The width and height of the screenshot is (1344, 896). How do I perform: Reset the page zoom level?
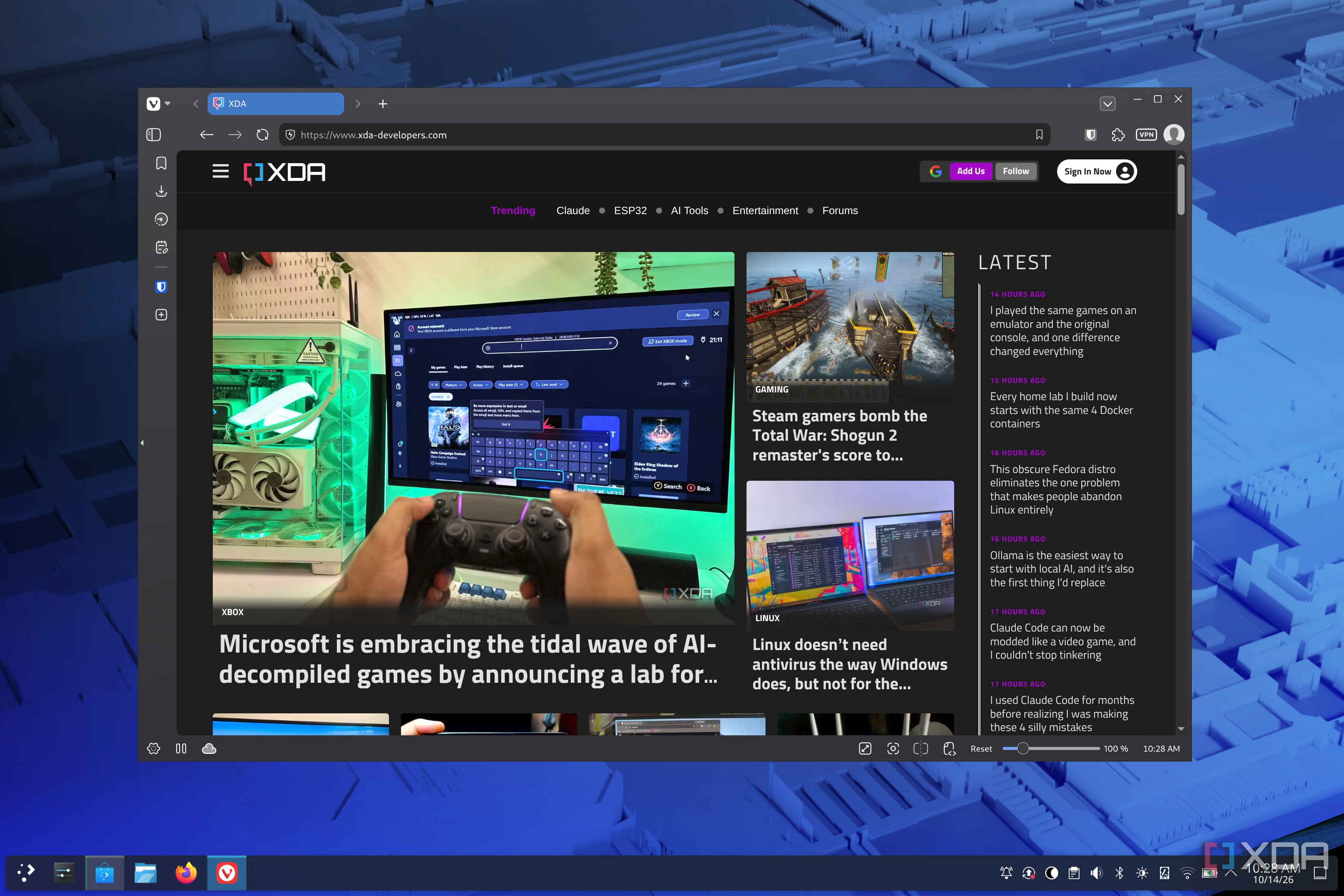coord(981,749)
